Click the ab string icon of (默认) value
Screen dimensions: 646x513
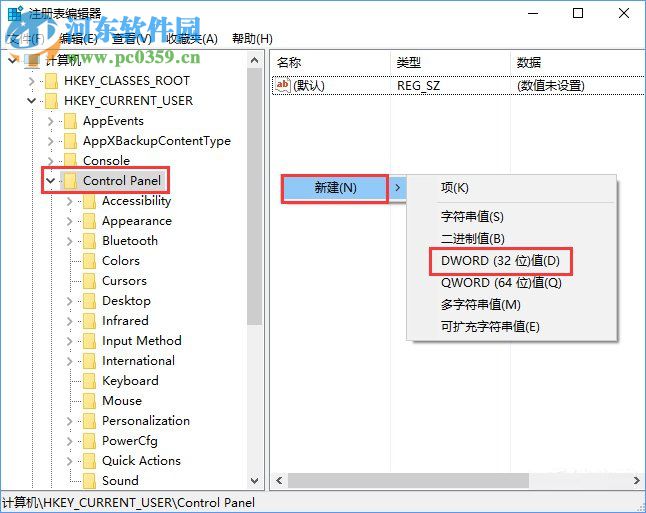283,86
